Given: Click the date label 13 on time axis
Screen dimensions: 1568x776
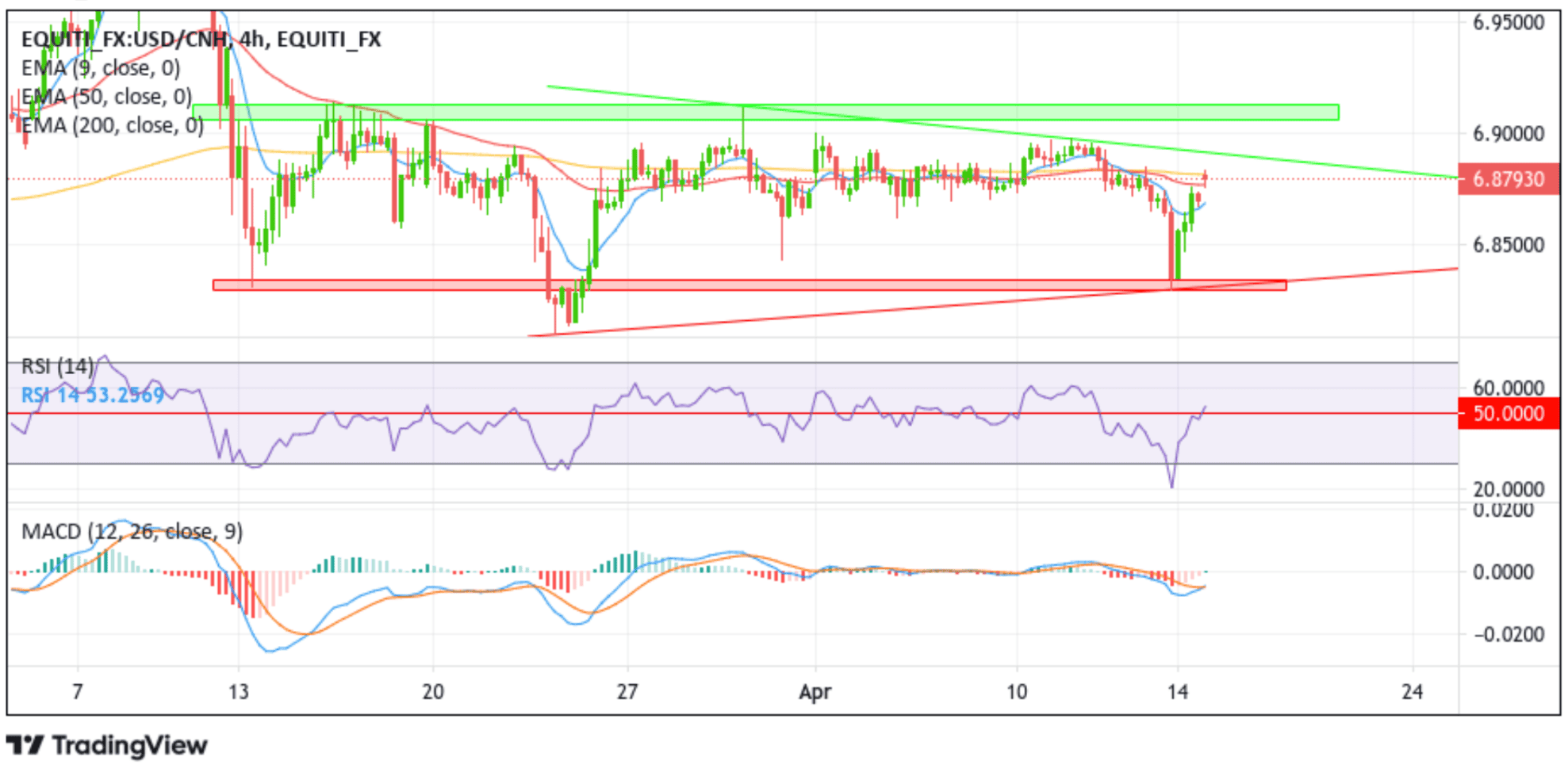Looking at the screenshot, I should (239, 692).
